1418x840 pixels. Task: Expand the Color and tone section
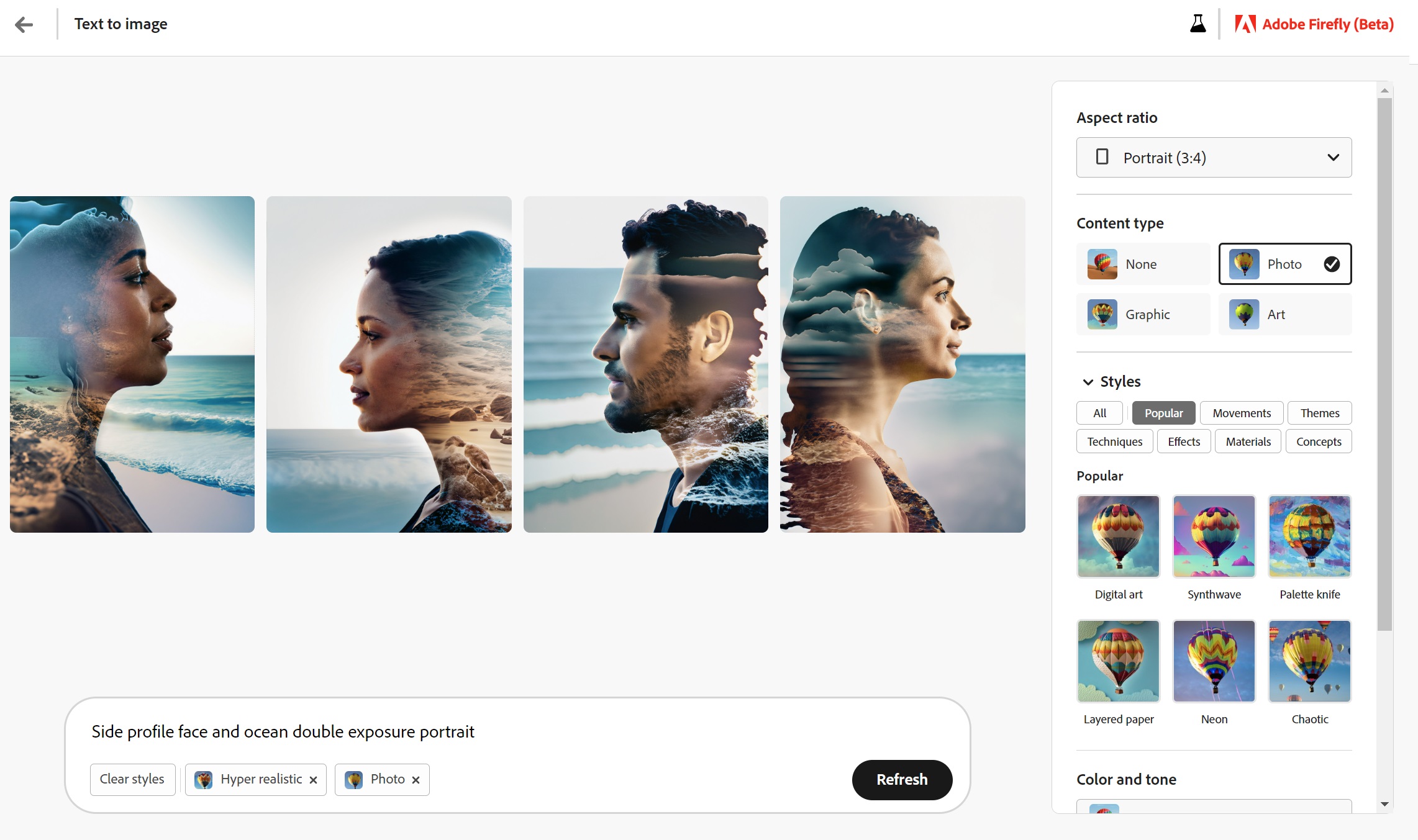pos(1126,779)
